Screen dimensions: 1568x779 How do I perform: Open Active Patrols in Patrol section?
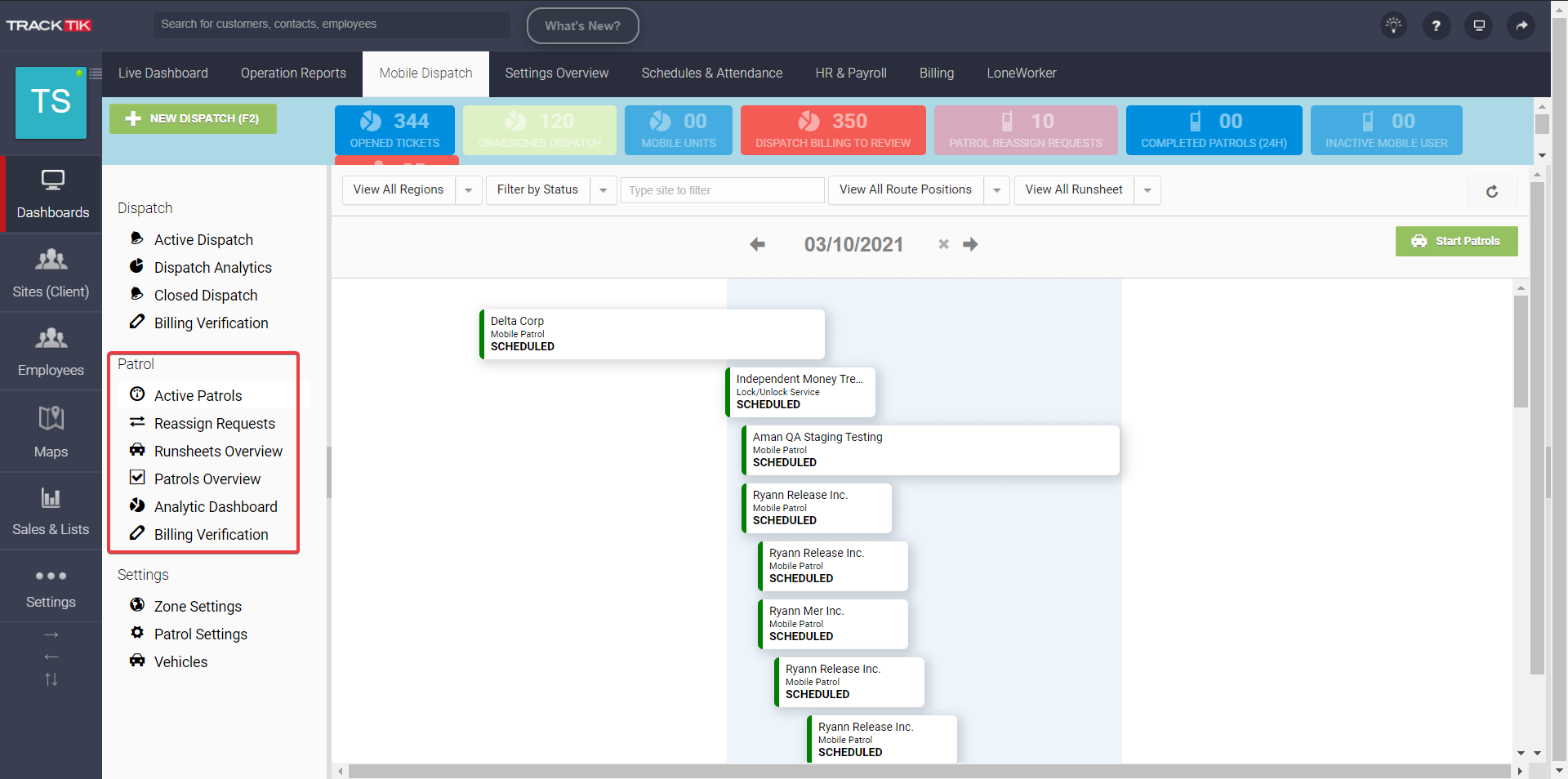198,396
